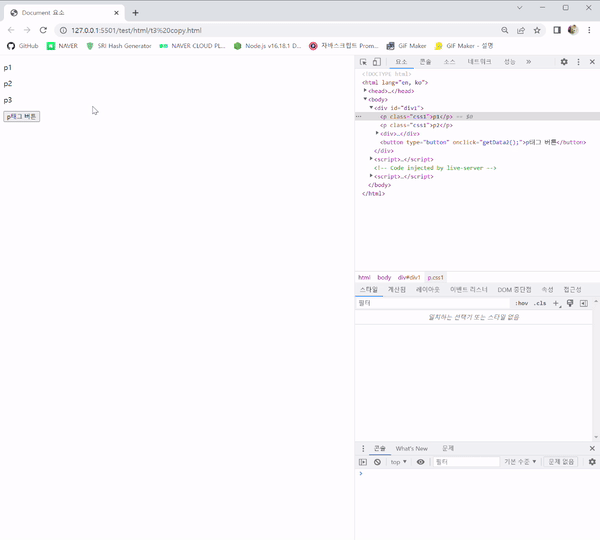The width and height of the screenshot is (600, 540).
Task: Click the site information icon in the address bar
Action: 63,30
